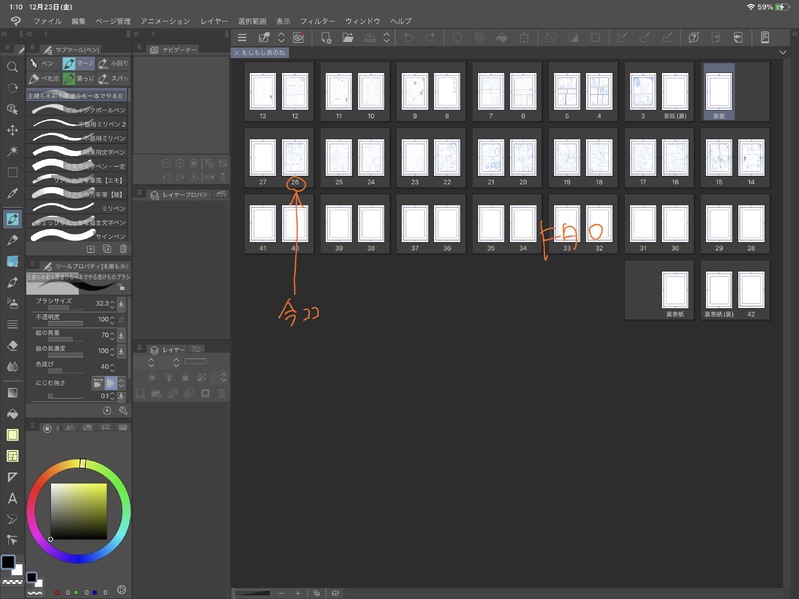Select the Auto select magic wand tool
The image size is (799, 599).
click(12, 151)
